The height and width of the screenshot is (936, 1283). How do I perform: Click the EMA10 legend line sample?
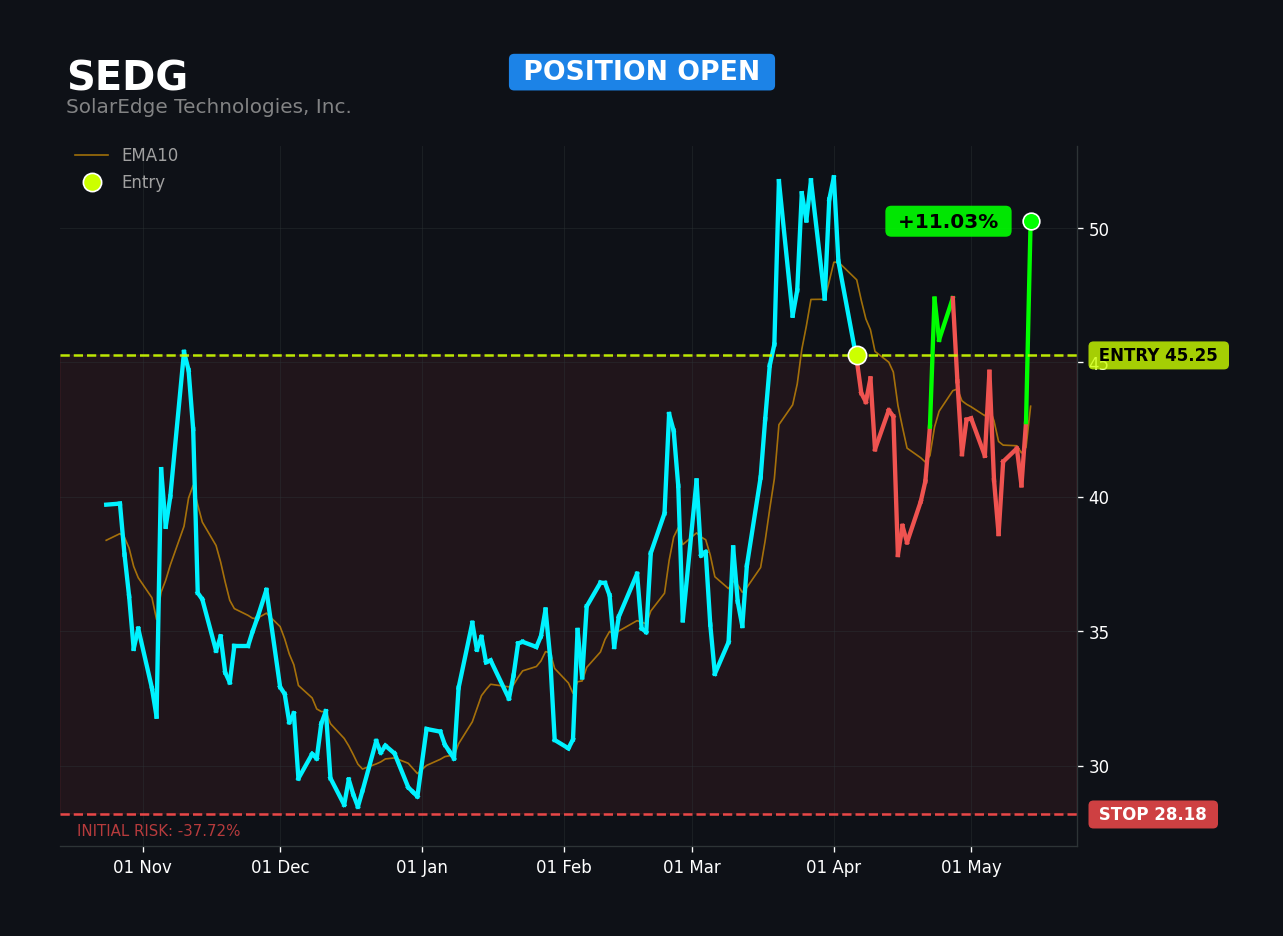coord(92,156)
